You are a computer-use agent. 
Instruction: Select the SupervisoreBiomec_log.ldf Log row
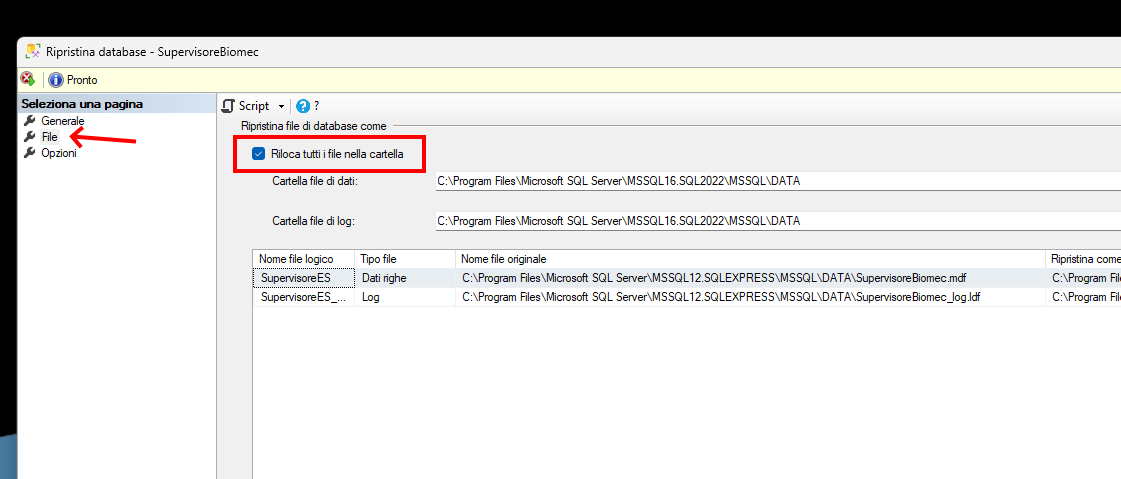[x=650, y=298]
